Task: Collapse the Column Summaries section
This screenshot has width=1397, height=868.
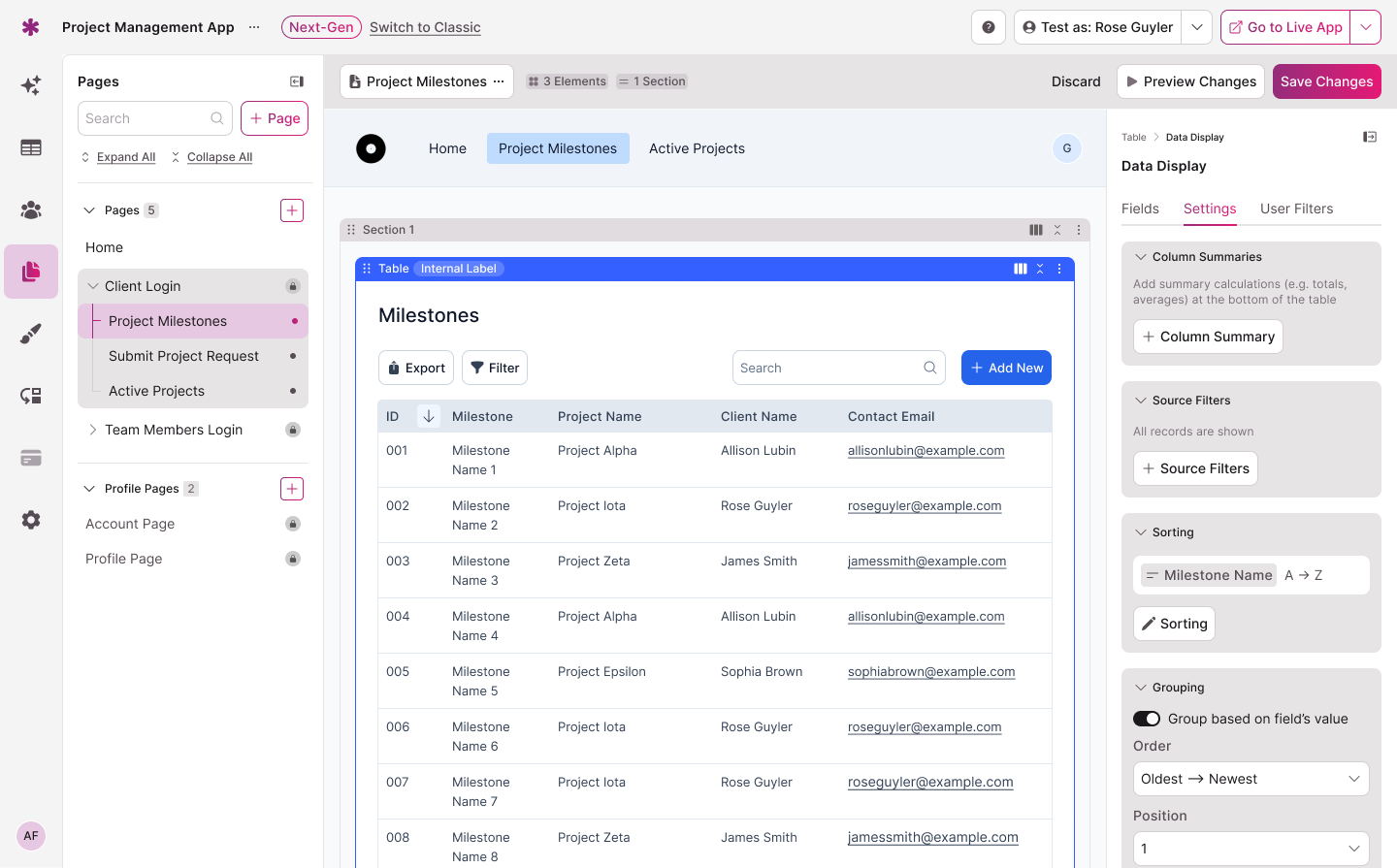Action: (1141, 257)
